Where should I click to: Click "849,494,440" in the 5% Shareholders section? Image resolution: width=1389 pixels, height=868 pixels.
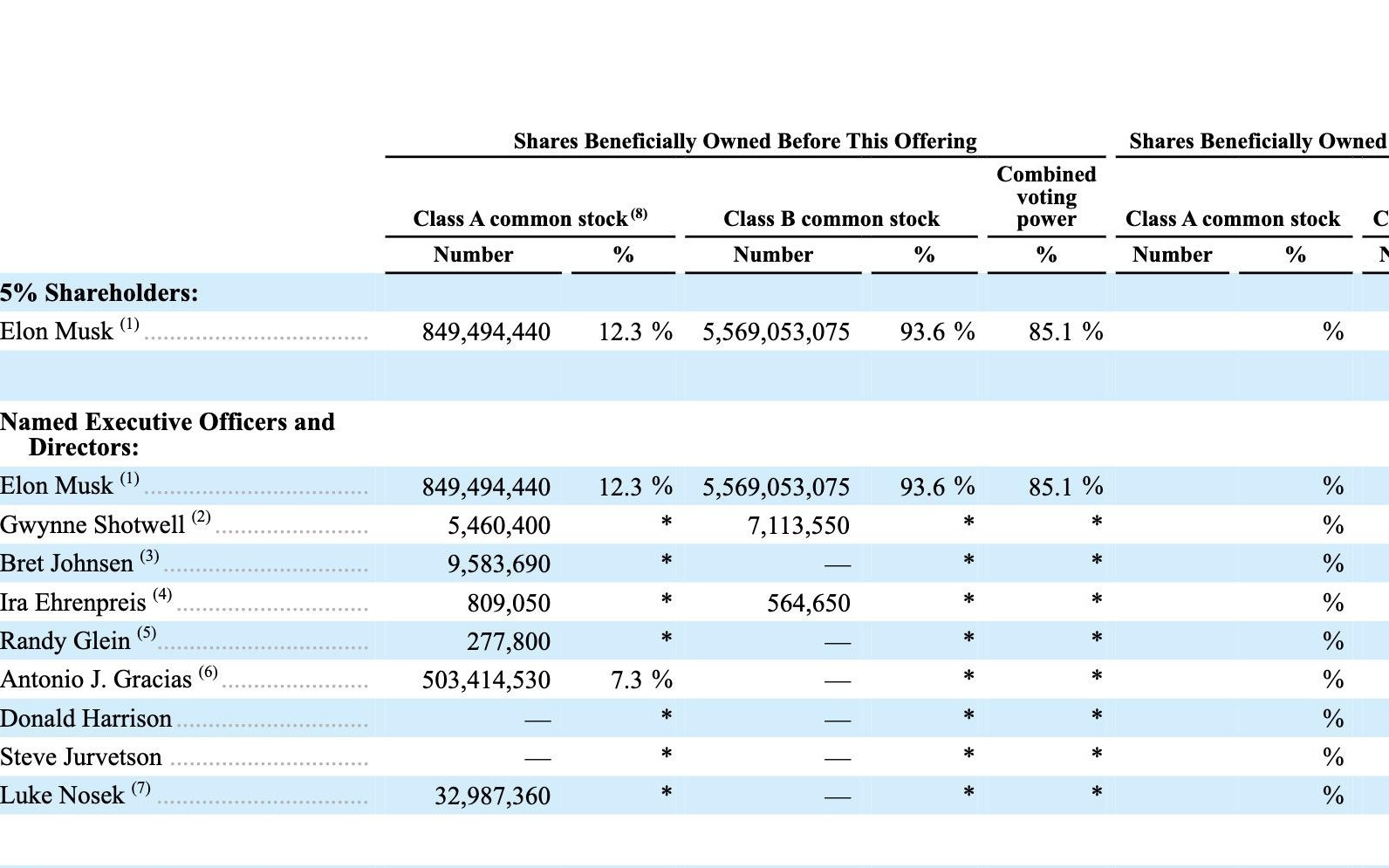pos(486,332)
